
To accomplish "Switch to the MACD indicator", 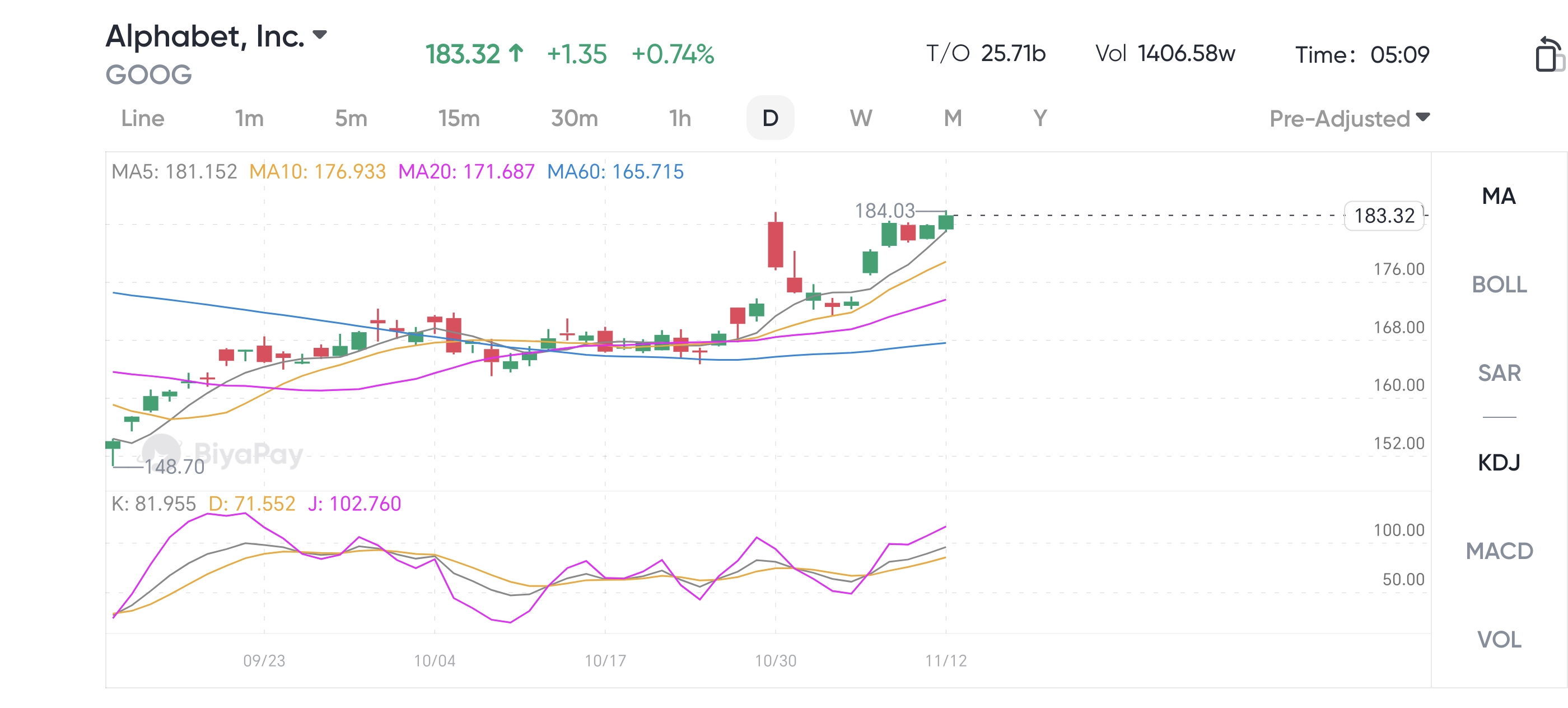I will 1499,551.
